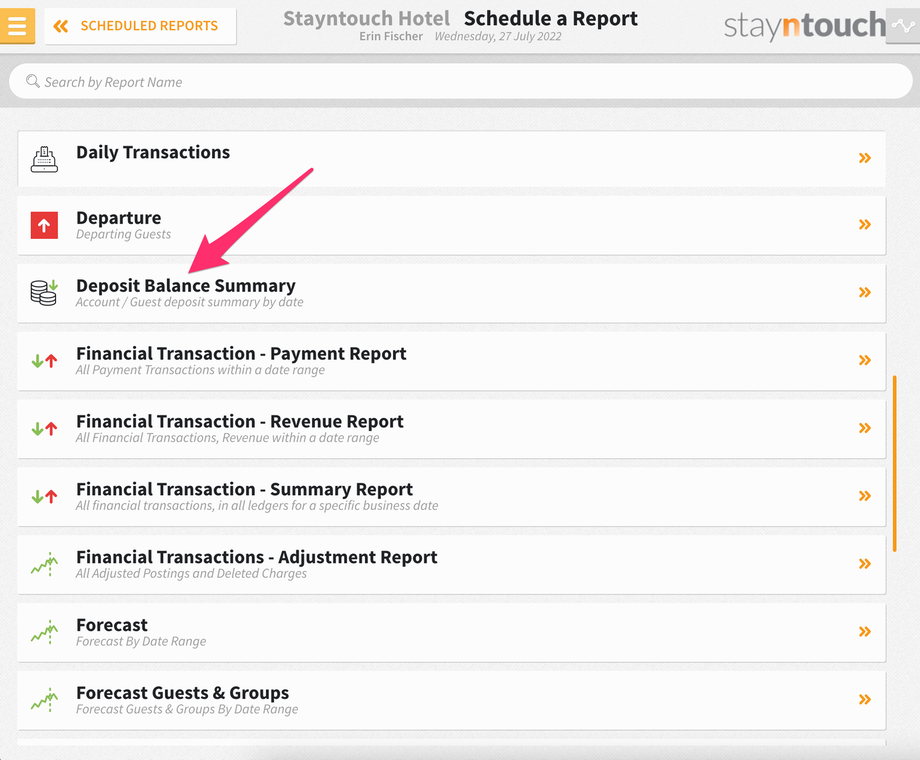Select Financial Transaction - Revenue Report title

(x=240, y=421)
